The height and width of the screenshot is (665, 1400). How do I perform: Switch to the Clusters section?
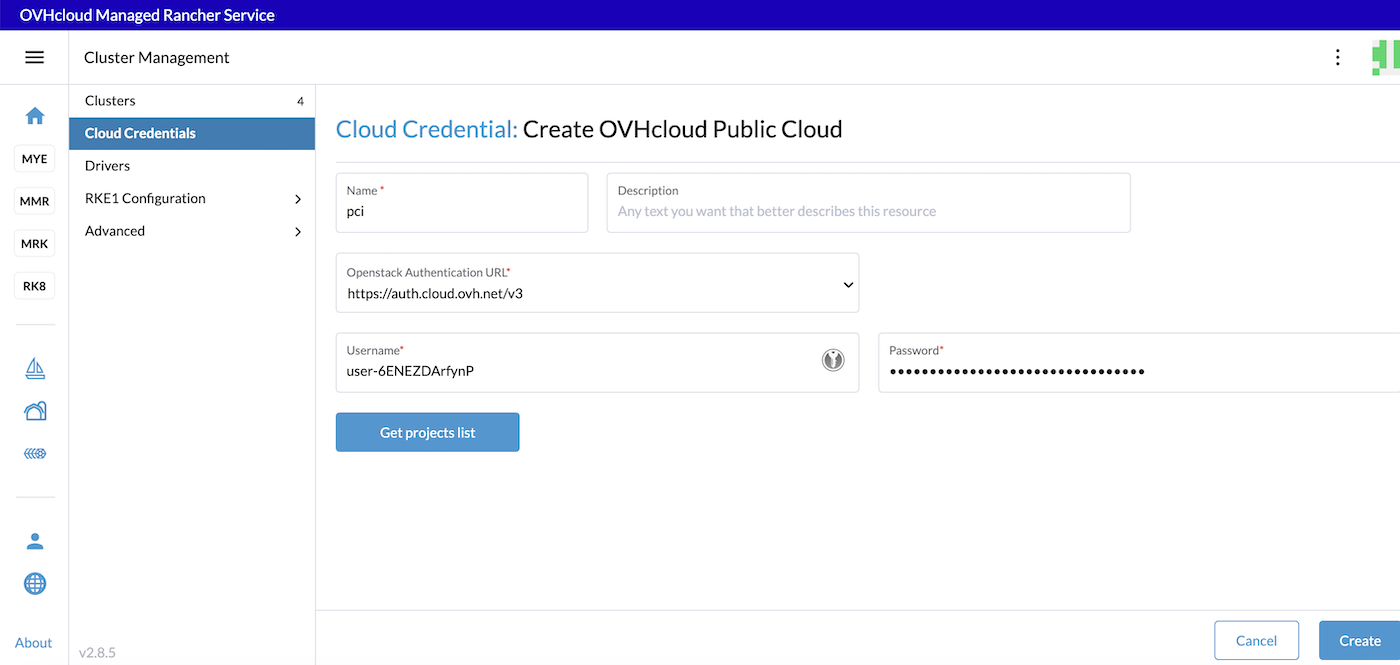coord(109,100)
